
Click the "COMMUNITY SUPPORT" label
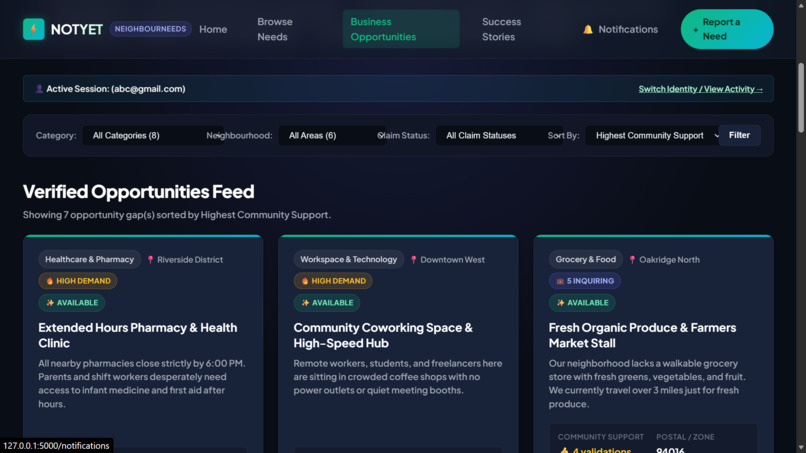pos(600,437)
